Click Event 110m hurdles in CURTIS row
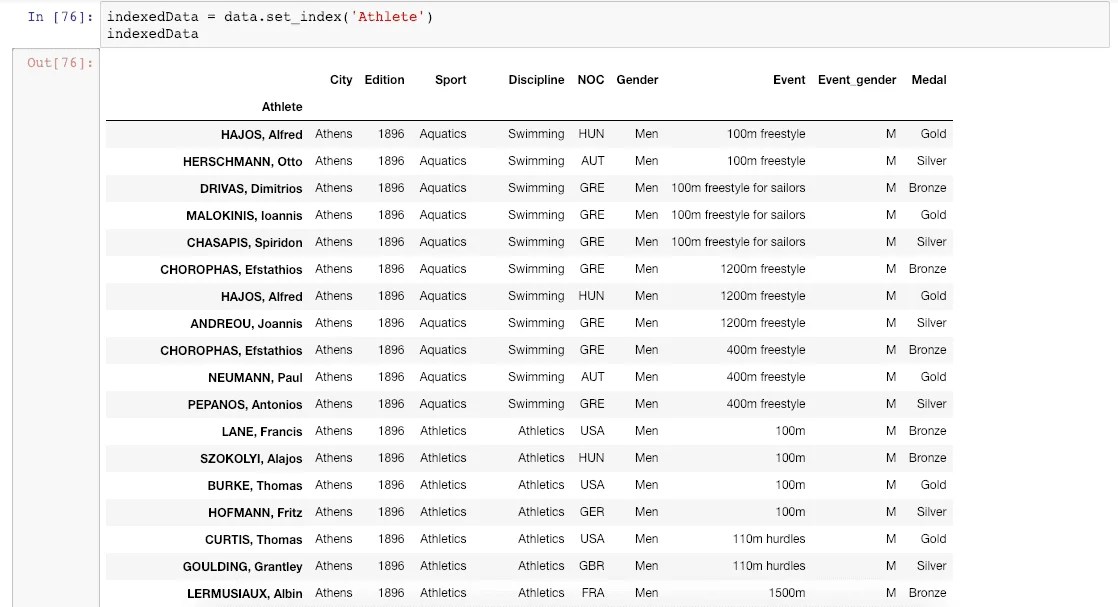Viewport: 1118px width, 607px height. (x=769, y=539)
